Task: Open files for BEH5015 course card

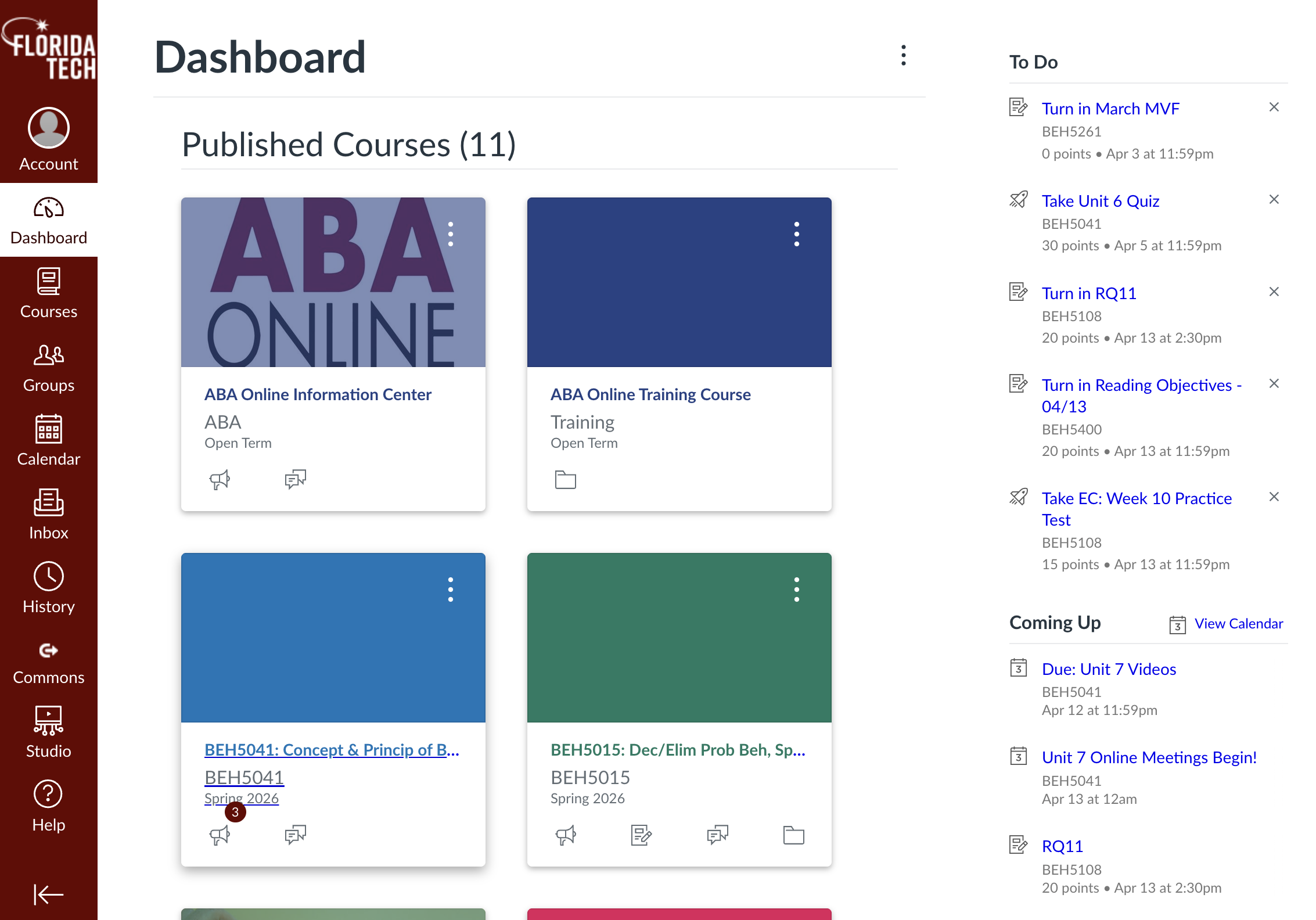Action: 794,835
